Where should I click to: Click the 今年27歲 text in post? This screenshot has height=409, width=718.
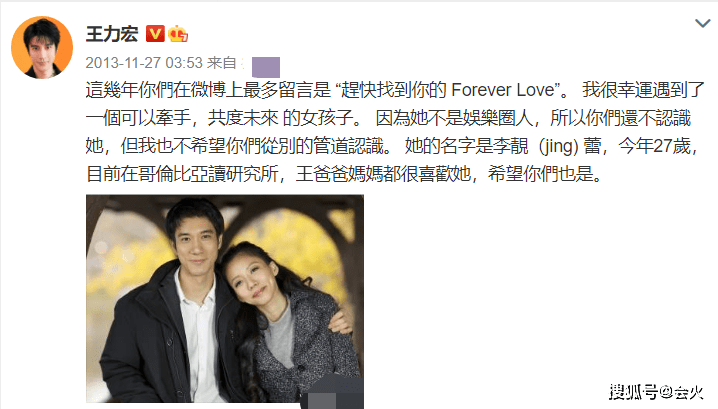point(654,146)
